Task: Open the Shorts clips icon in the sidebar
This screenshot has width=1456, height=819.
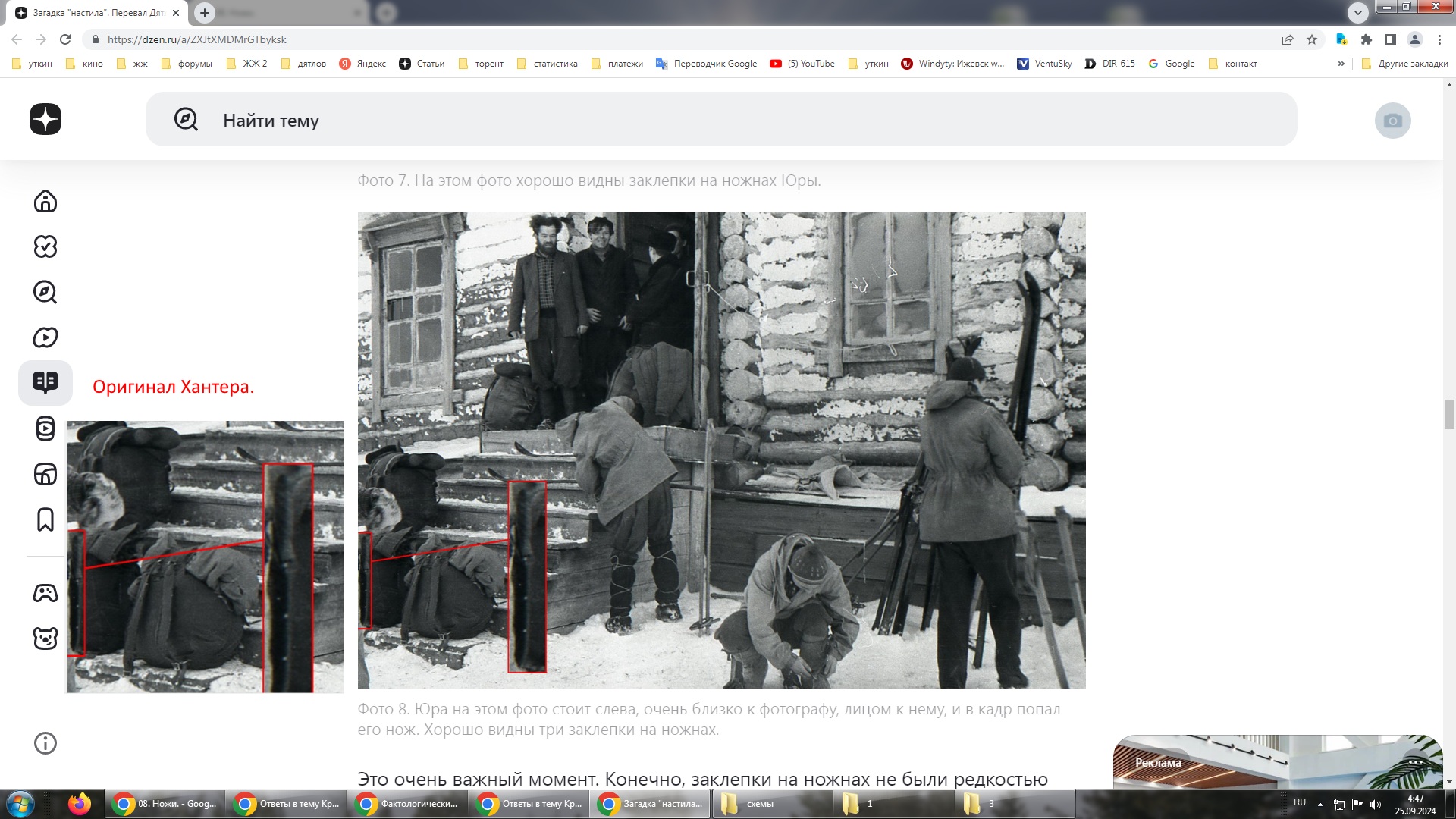Action: click(45, 428)
